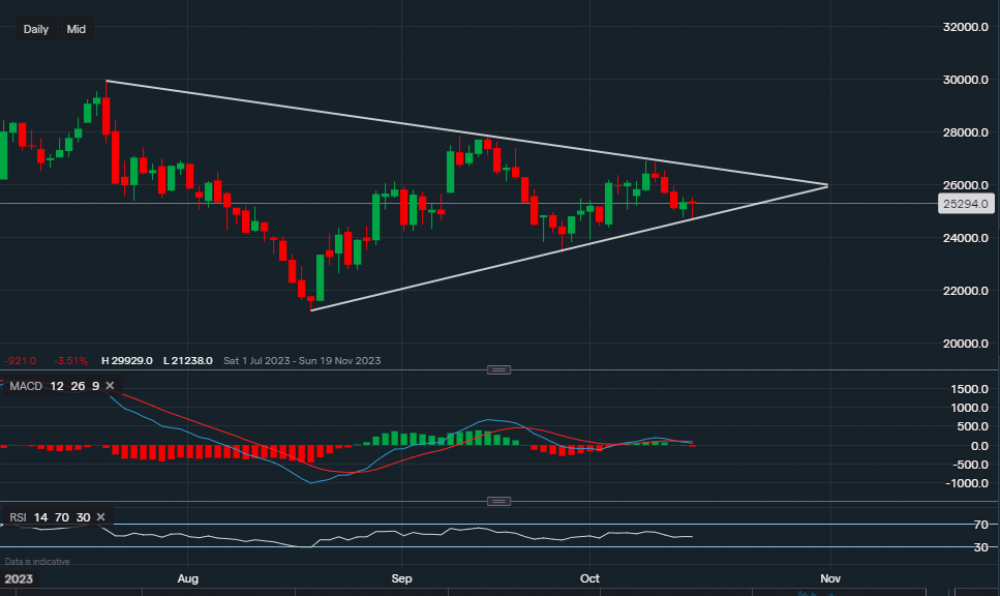
Task: Click the Nov marker on the time axis
Action: [829, 579]
